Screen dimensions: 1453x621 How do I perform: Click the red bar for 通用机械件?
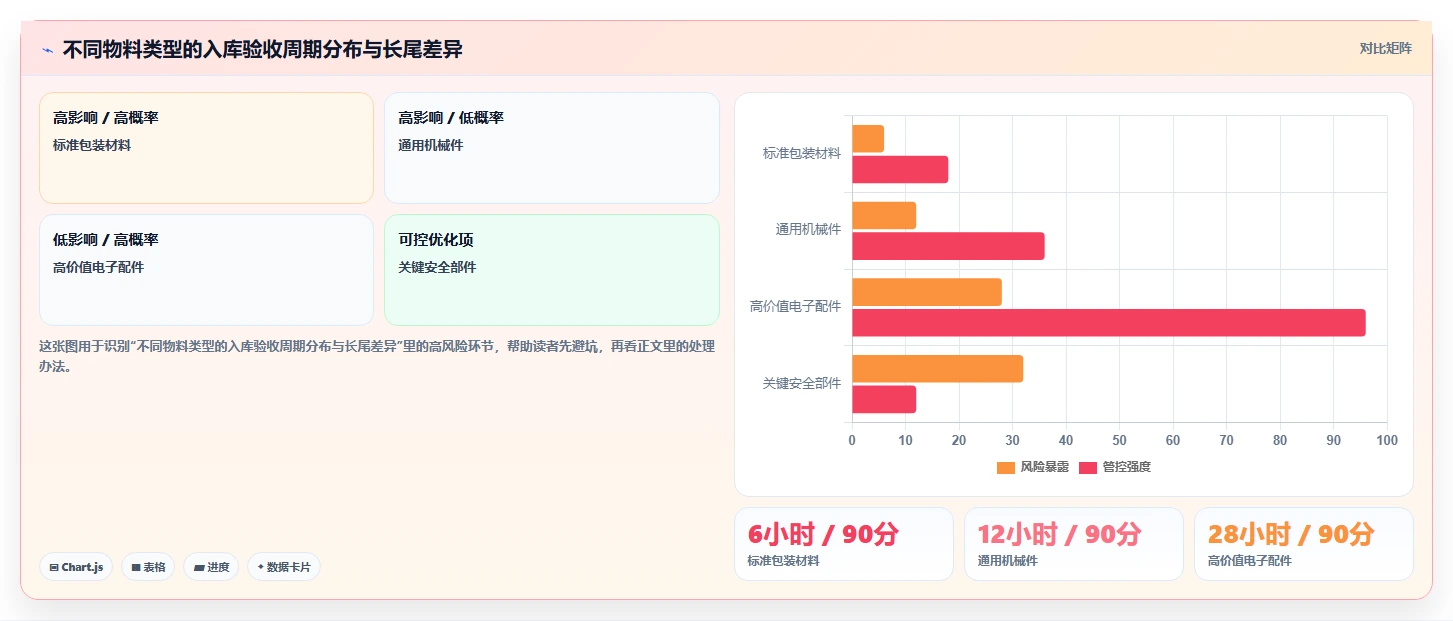tap(948, 246)
